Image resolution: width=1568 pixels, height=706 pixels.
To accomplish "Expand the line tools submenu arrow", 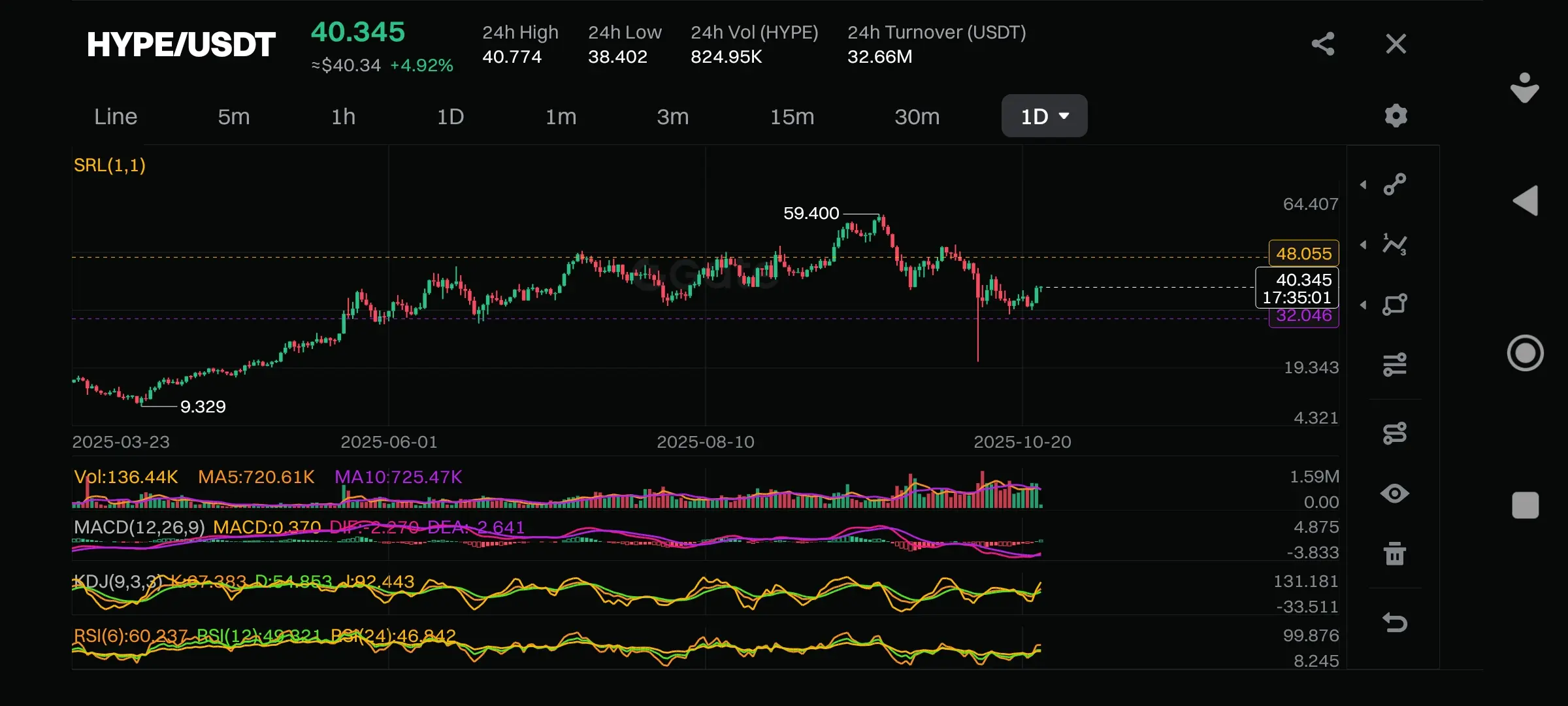I will tap(1364, 185).
